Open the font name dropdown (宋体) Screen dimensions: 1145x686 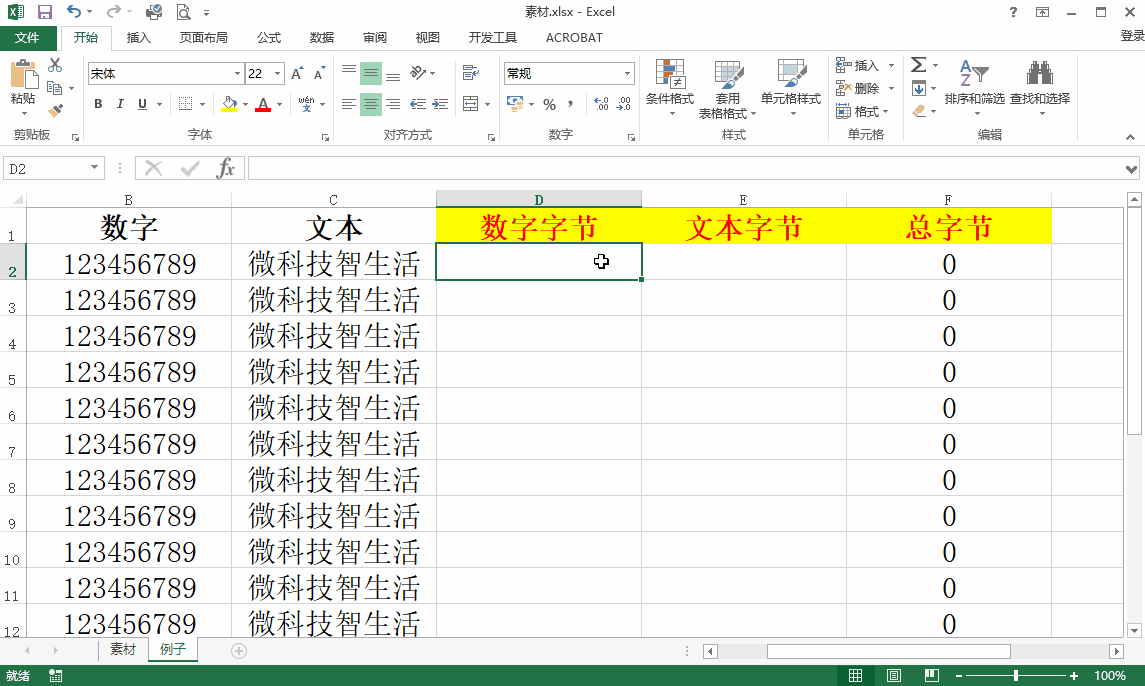237,74
